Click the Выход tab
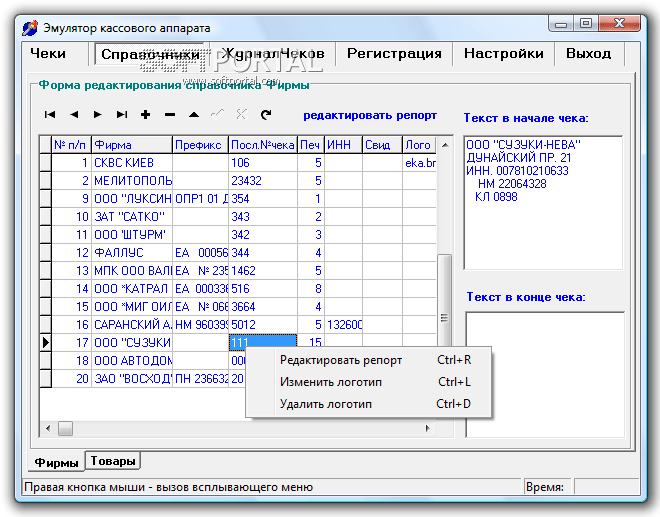The height and width of the screenshot is (517, 660). [588, 53]
